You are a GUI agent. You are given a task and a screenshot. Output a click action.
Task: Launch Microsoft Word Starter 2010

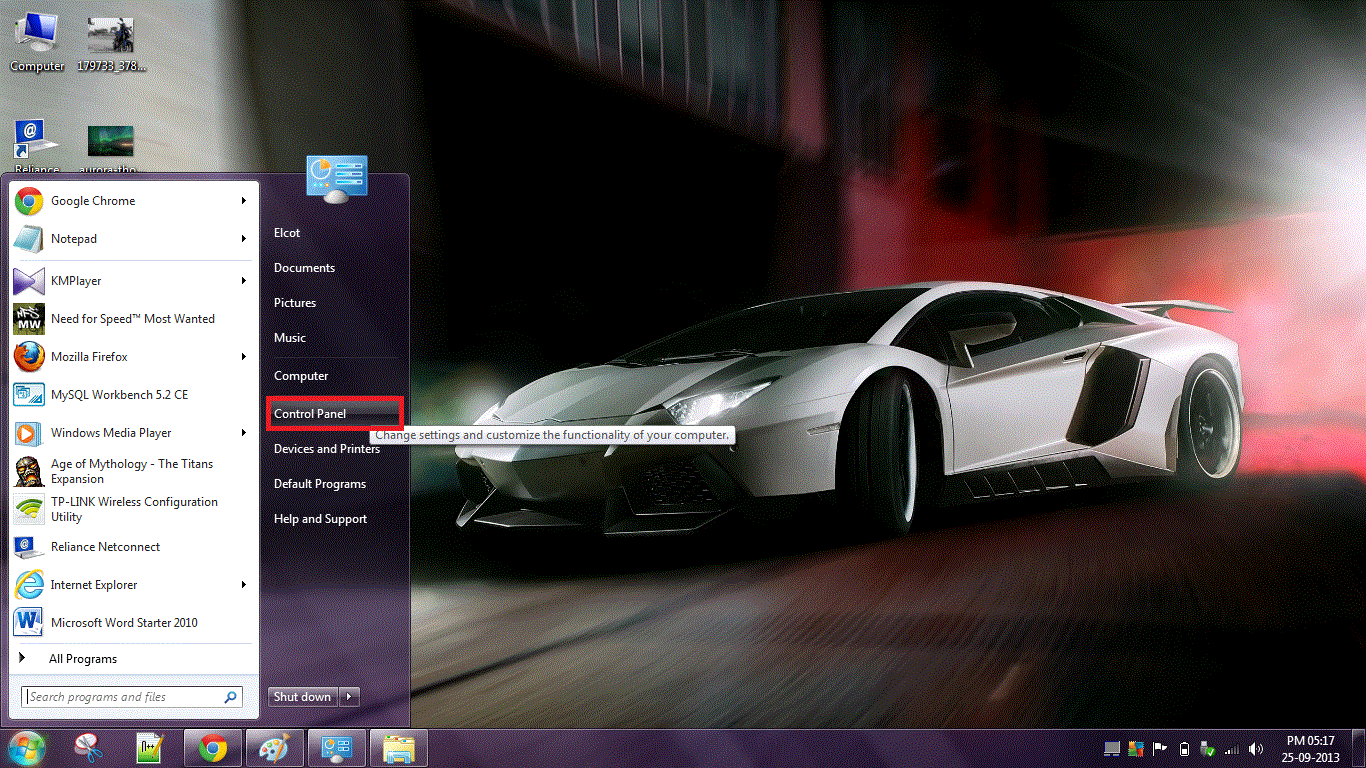pyautogui.click(x=134, y=623)
